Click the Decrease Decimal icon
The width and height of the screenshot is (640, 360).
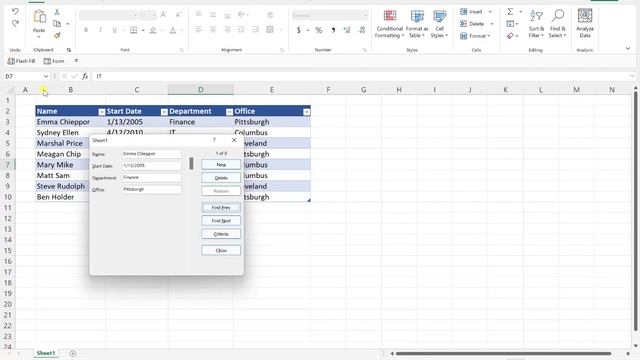click(362, 30)
